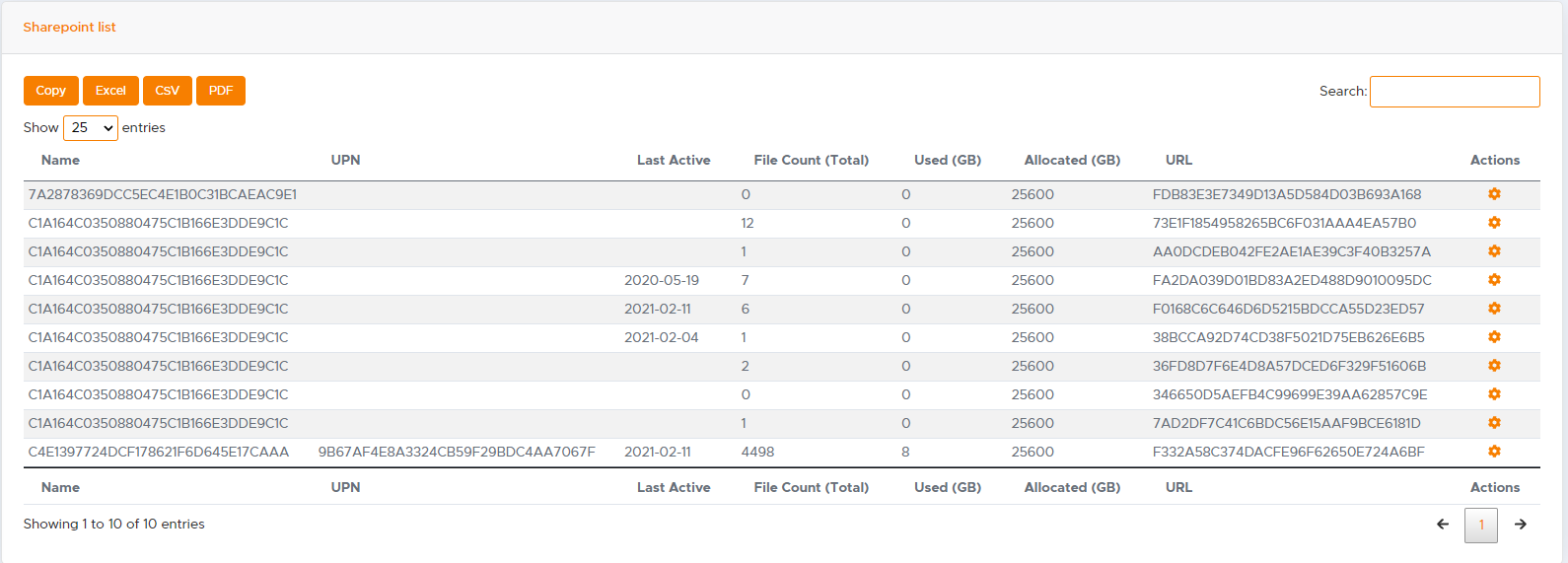Click the Copy export button
1568x563 pixels.
(51, 91)
